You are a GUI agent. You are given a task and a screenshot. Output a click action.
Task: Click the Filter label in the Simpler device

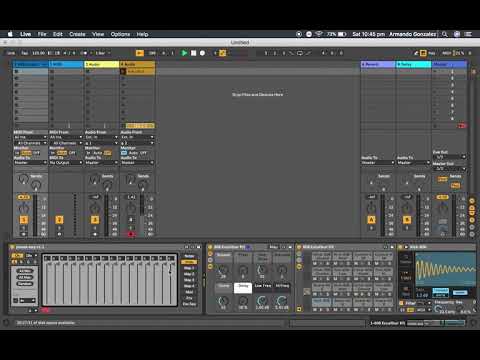pos(410,303)
